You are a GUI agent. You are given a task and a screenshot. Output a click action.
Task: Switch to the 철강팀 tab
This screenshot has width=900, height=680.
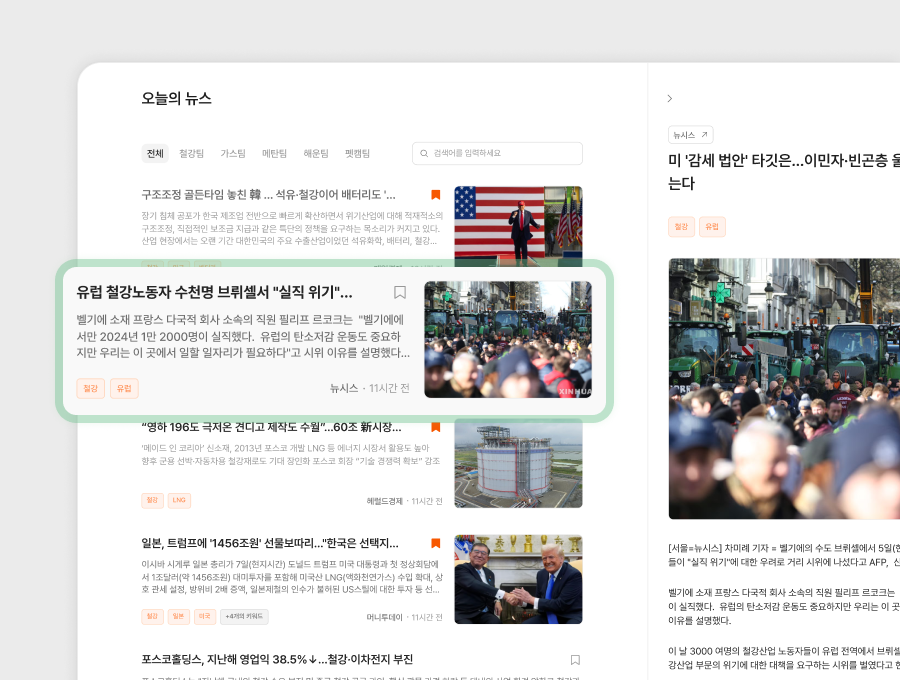(x=191, y=154)
